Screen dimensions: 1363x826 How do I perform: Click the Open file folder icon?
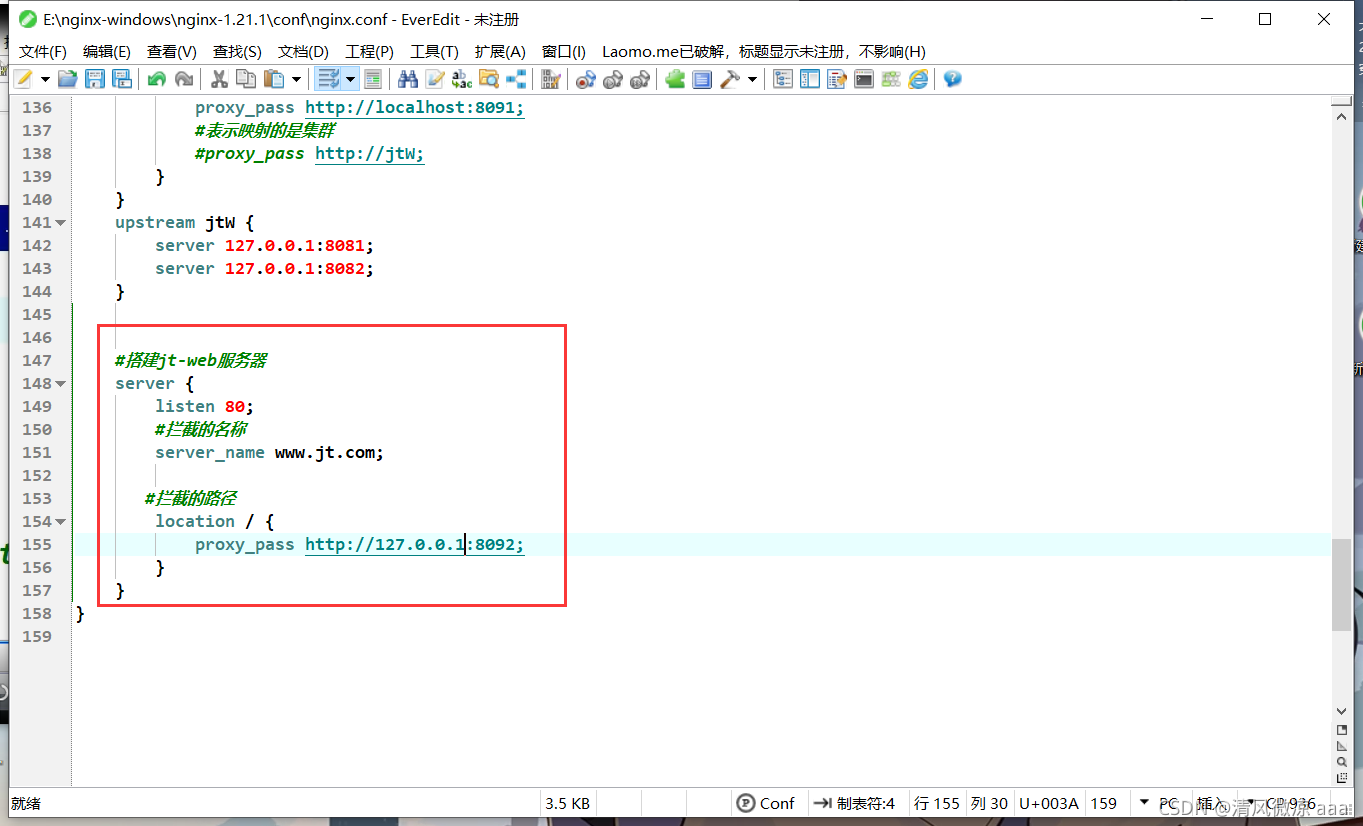(x=68, y=79)
